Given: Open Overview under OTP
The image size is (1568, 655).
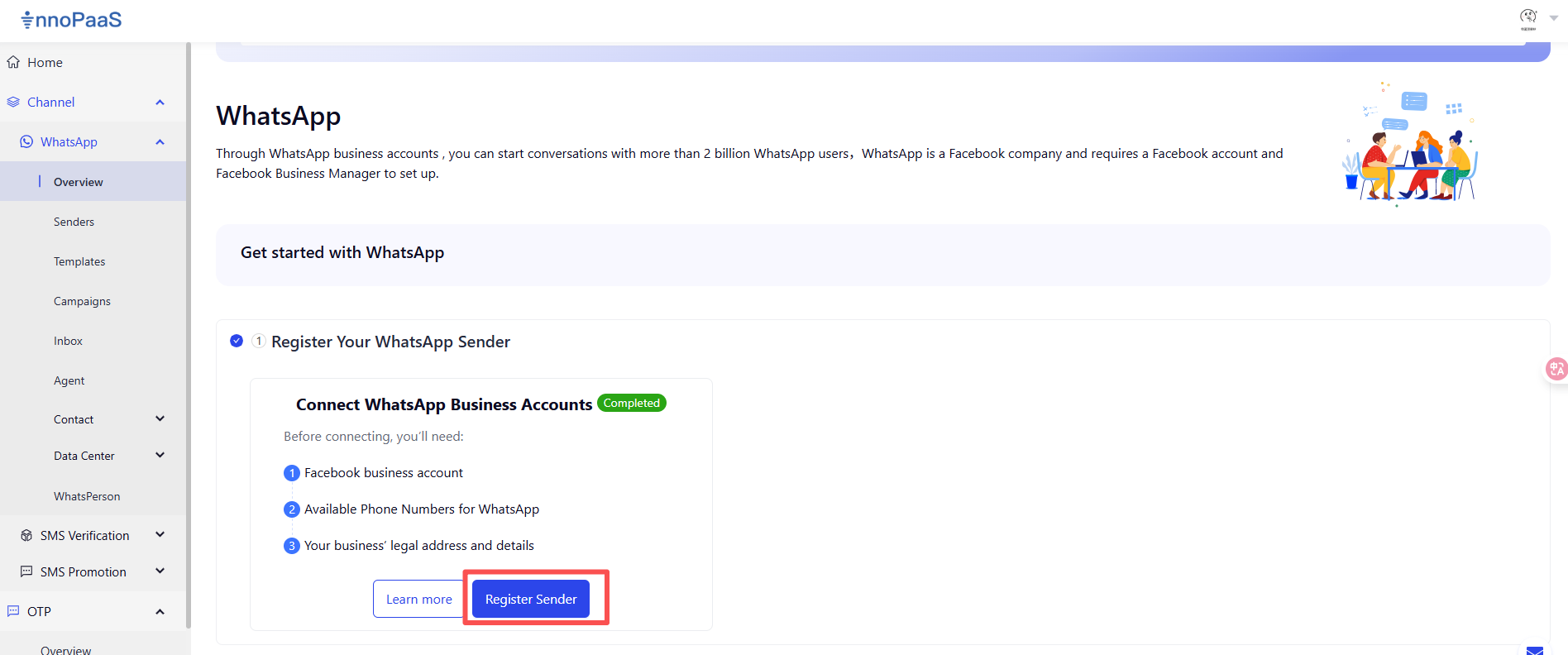Looking at the screenshot, I should click(65, 650).
